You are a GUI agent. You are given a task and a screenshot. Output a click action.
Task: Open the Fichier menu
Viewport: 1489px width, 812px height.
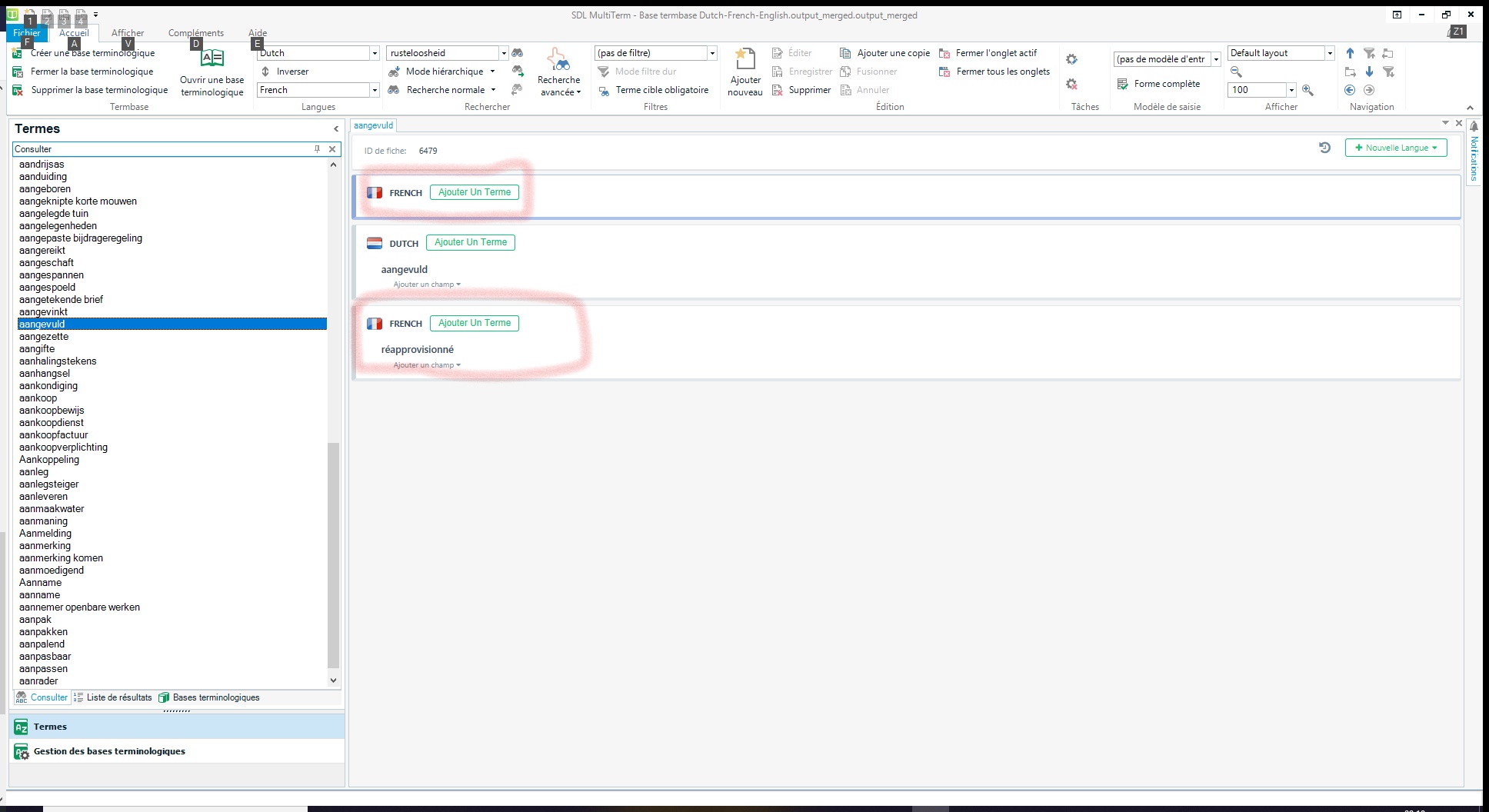(x=27, y=32)
